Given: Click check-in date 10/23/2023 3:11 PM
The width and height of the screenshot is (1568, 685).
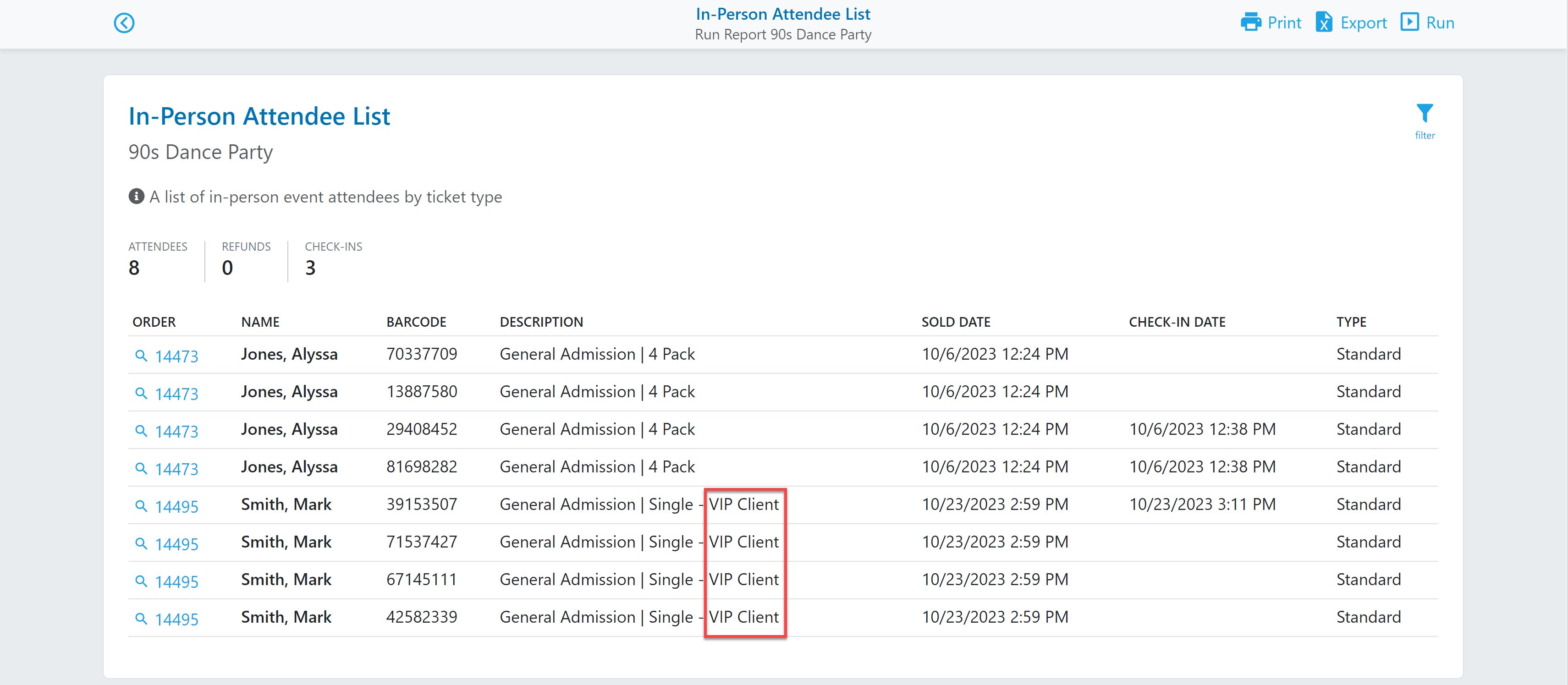Looking at the screenshot, I should (1202, 504).
